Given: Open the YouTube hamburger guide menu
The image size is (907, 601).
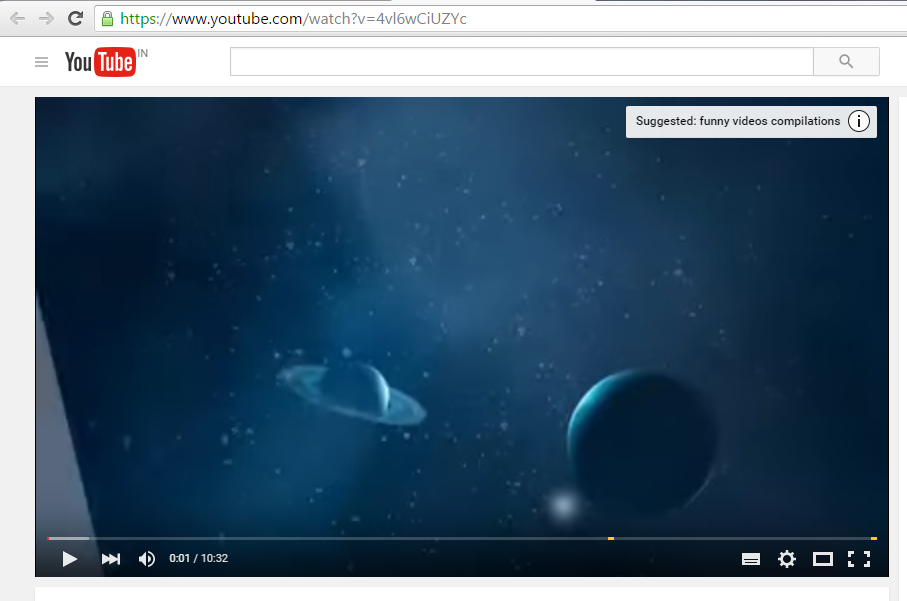Looking at the screenshot, I should [42, 62].
